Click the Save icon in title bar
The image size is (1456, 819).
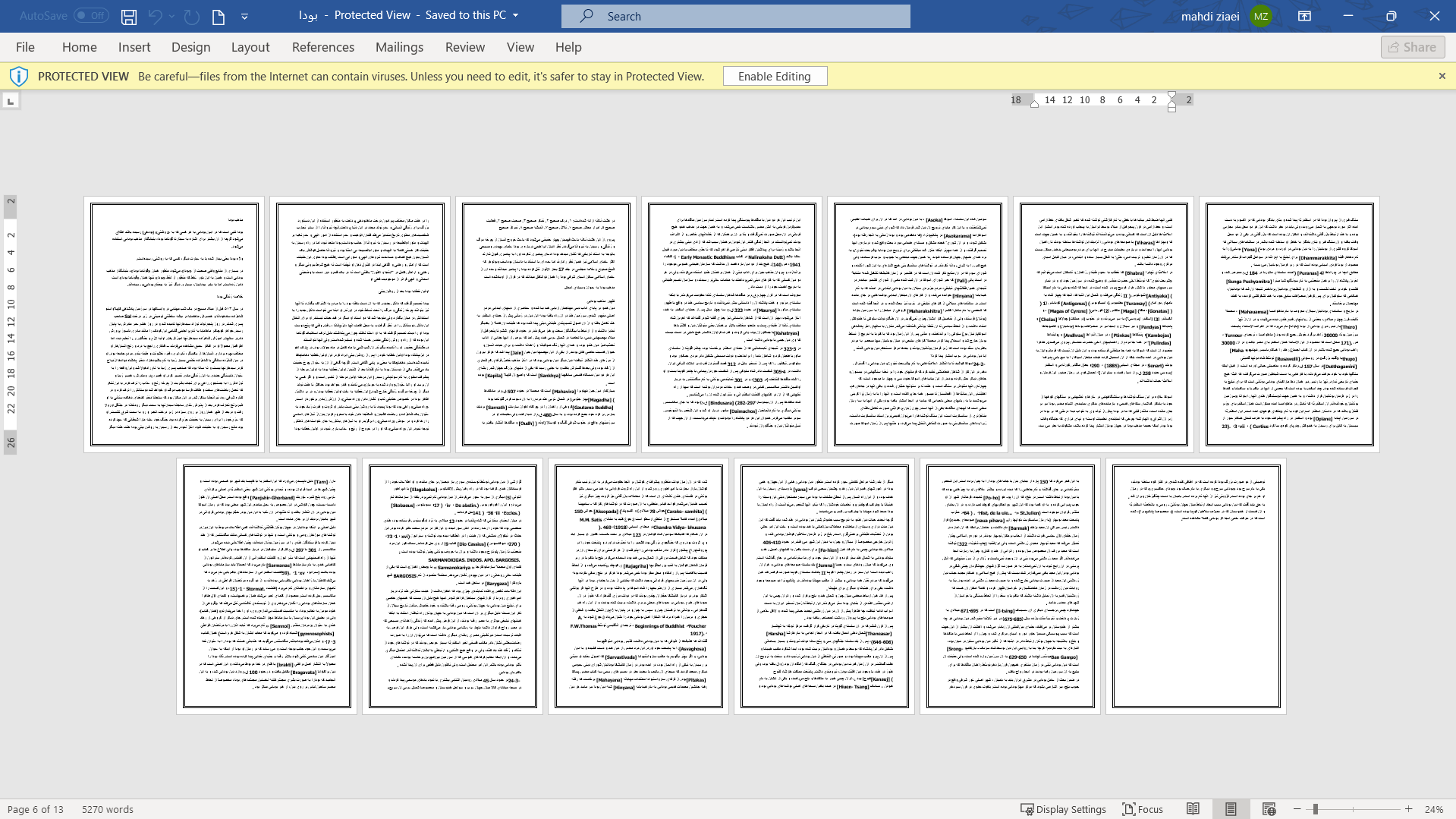point(129,16)
